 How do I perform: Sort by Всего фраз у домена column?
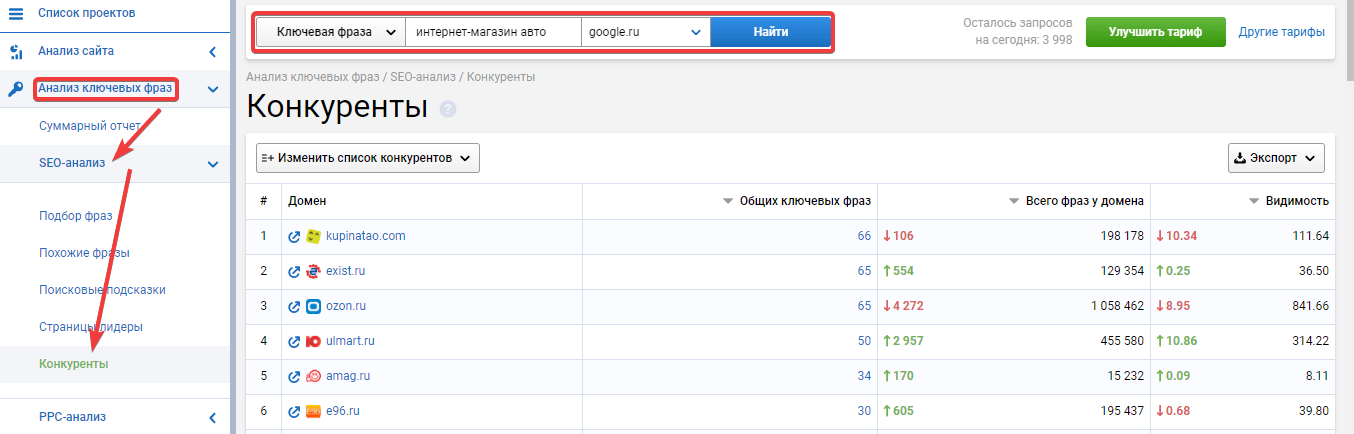pos(1076,201)
